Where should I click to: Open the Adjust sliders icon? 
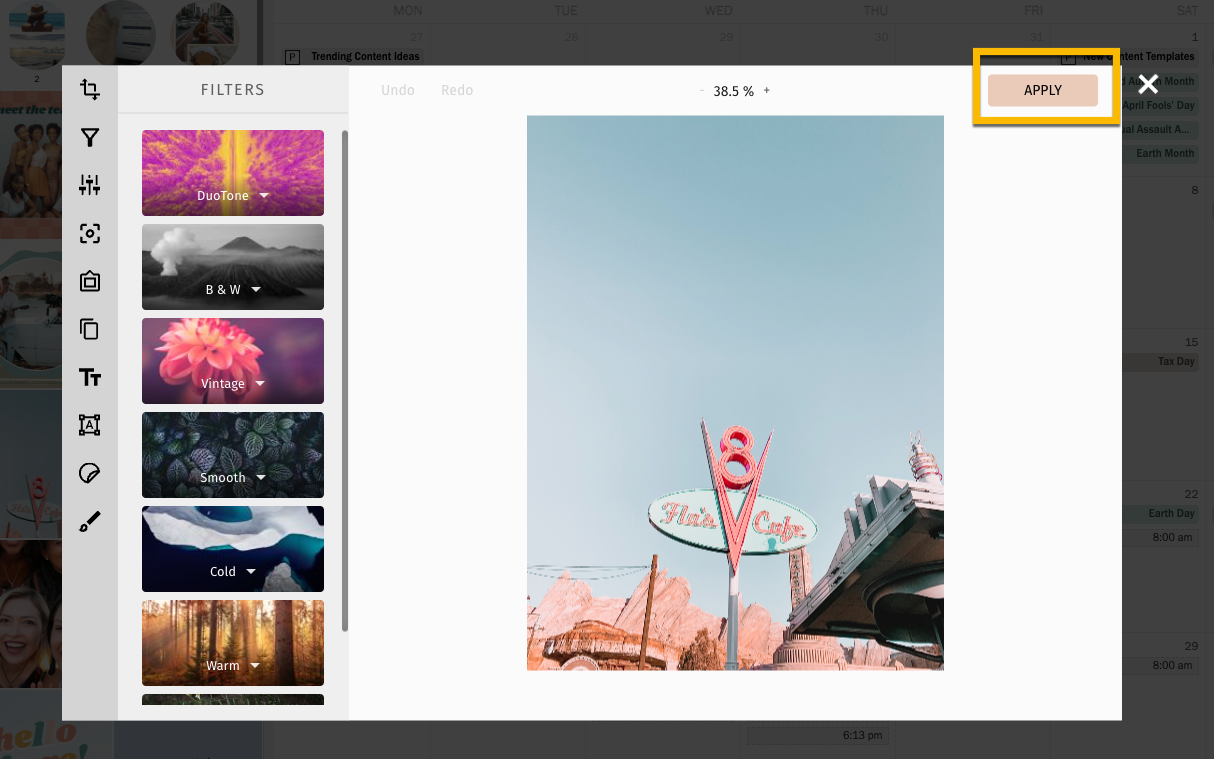coord(90,185)
